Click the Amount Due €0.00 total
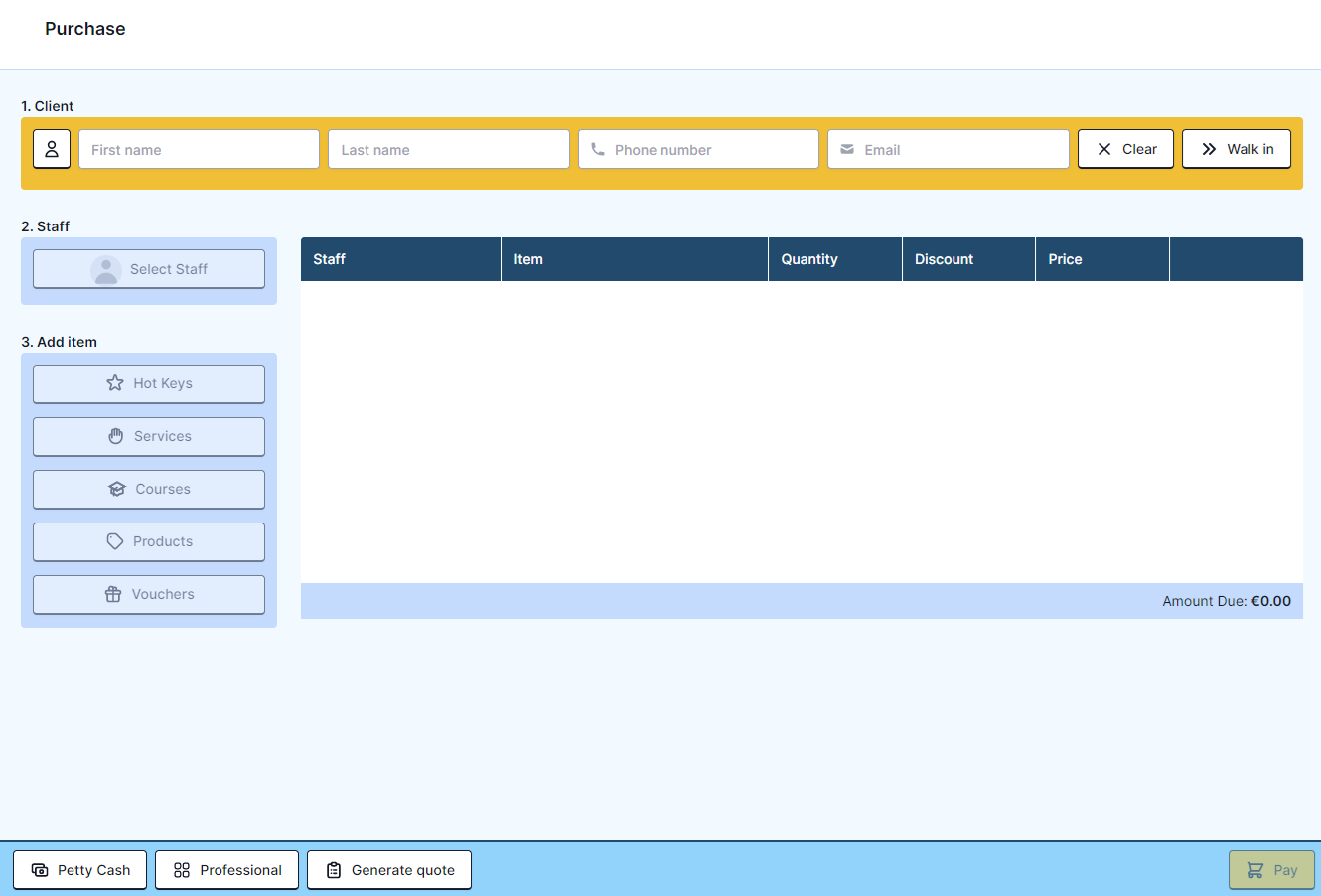Image resolution: width=1321 pixels, height=896 pixels. [1227, 601]
